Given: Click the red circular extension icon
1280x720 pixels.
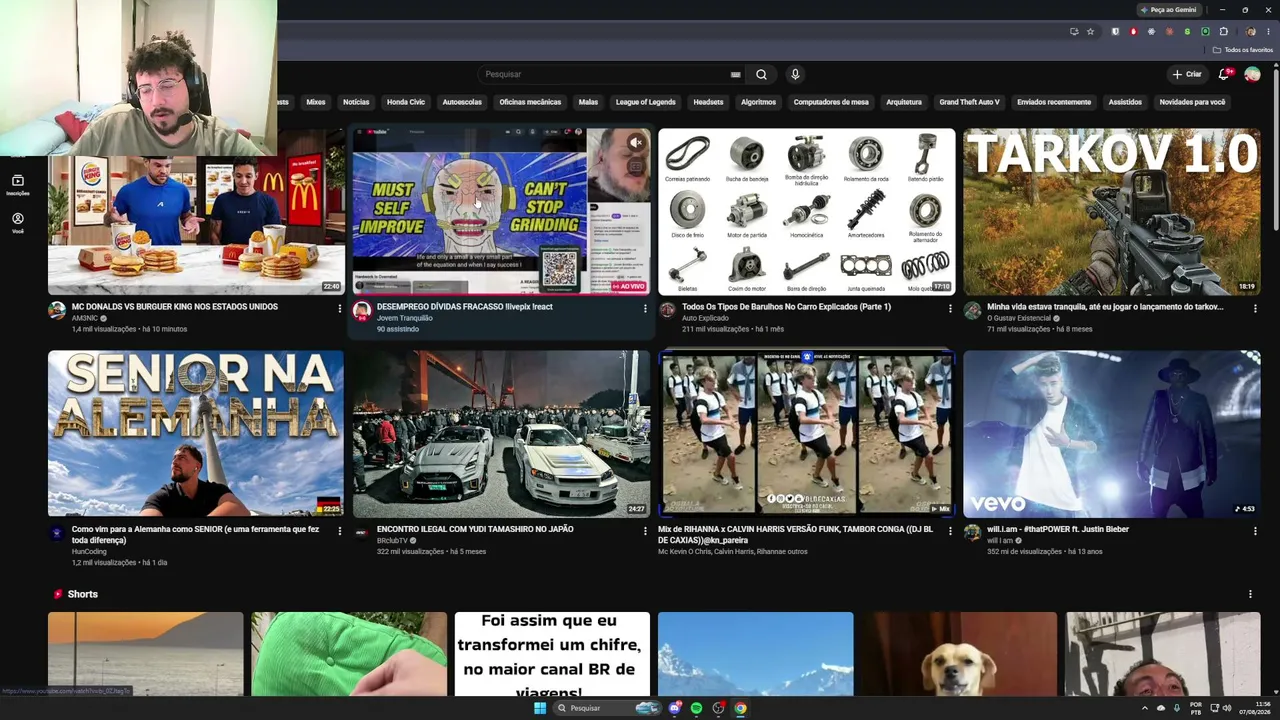Looking at the screenshot, I should 1133,31.
